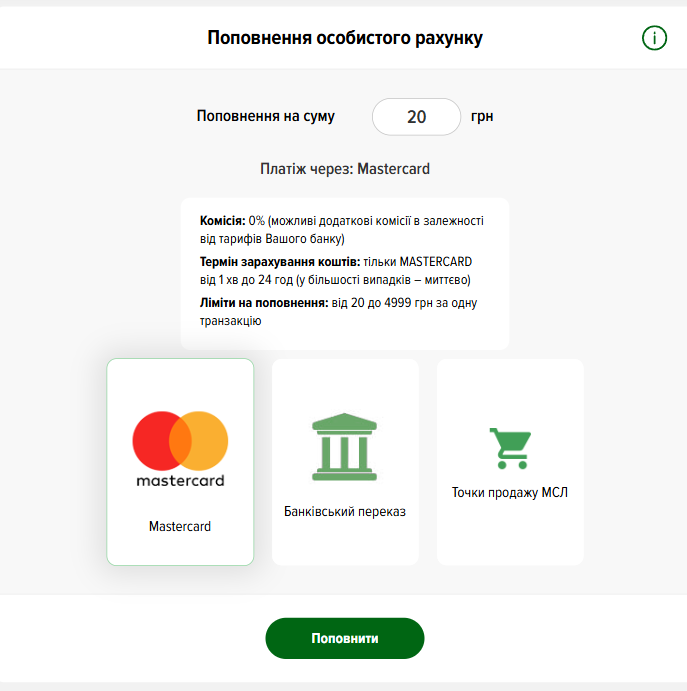This screenshot has height=691, width=687.
Task: Select the 'Банківський переказ' payment option label
Action: tap(345, 512)
